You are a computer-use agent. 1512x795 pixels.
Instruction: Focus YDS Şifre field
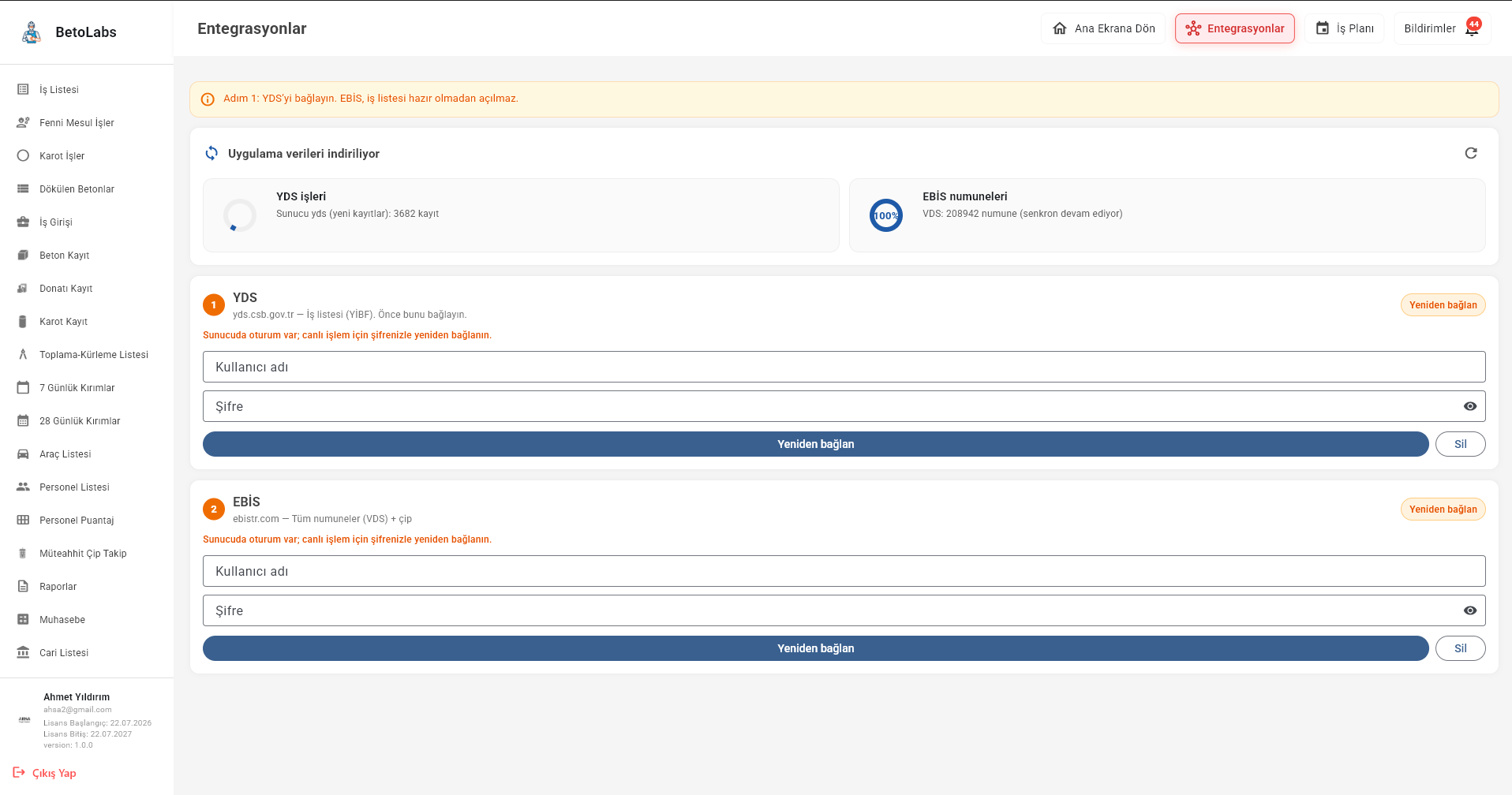click(844, 406)
